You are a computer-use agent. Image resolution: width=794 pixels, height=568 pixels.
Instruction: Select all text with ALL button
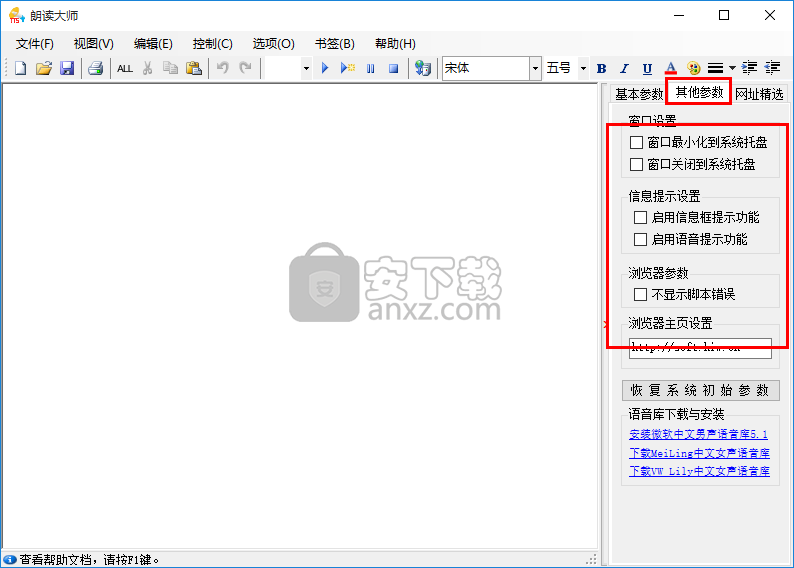coord(125,68)
